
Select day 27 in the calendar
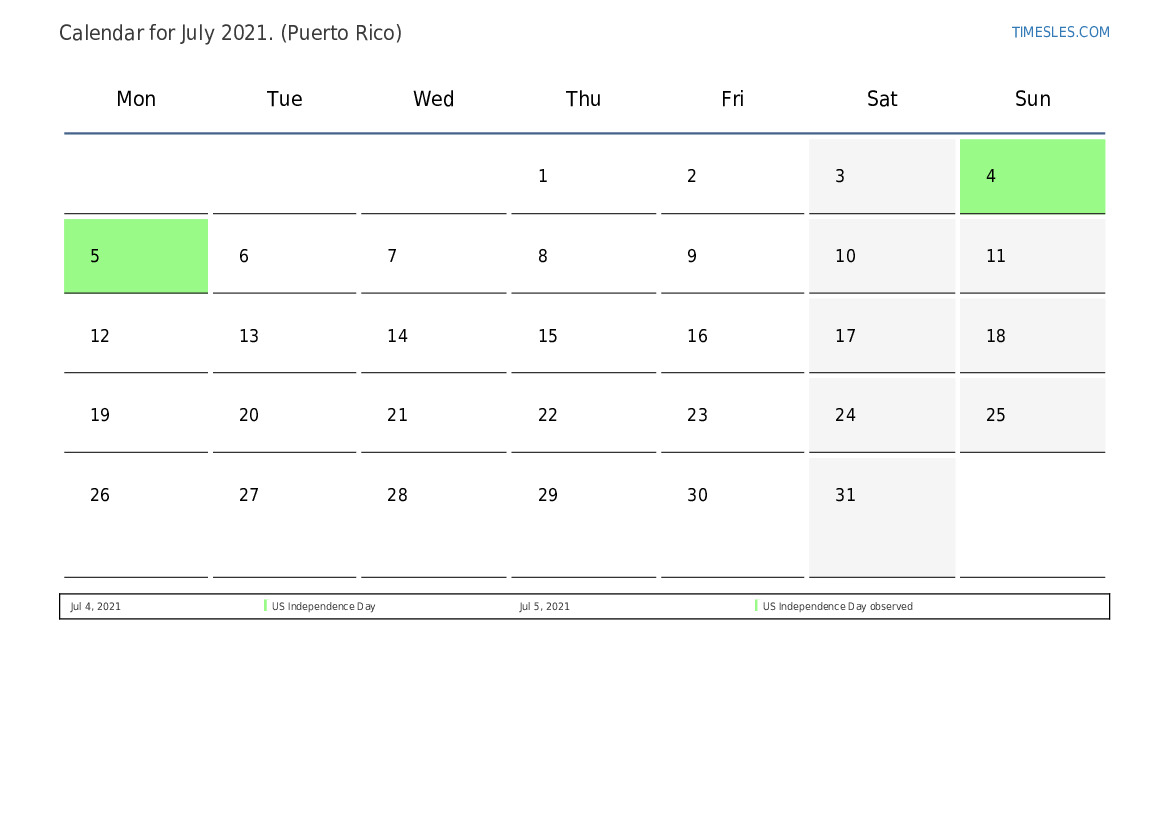284,518
